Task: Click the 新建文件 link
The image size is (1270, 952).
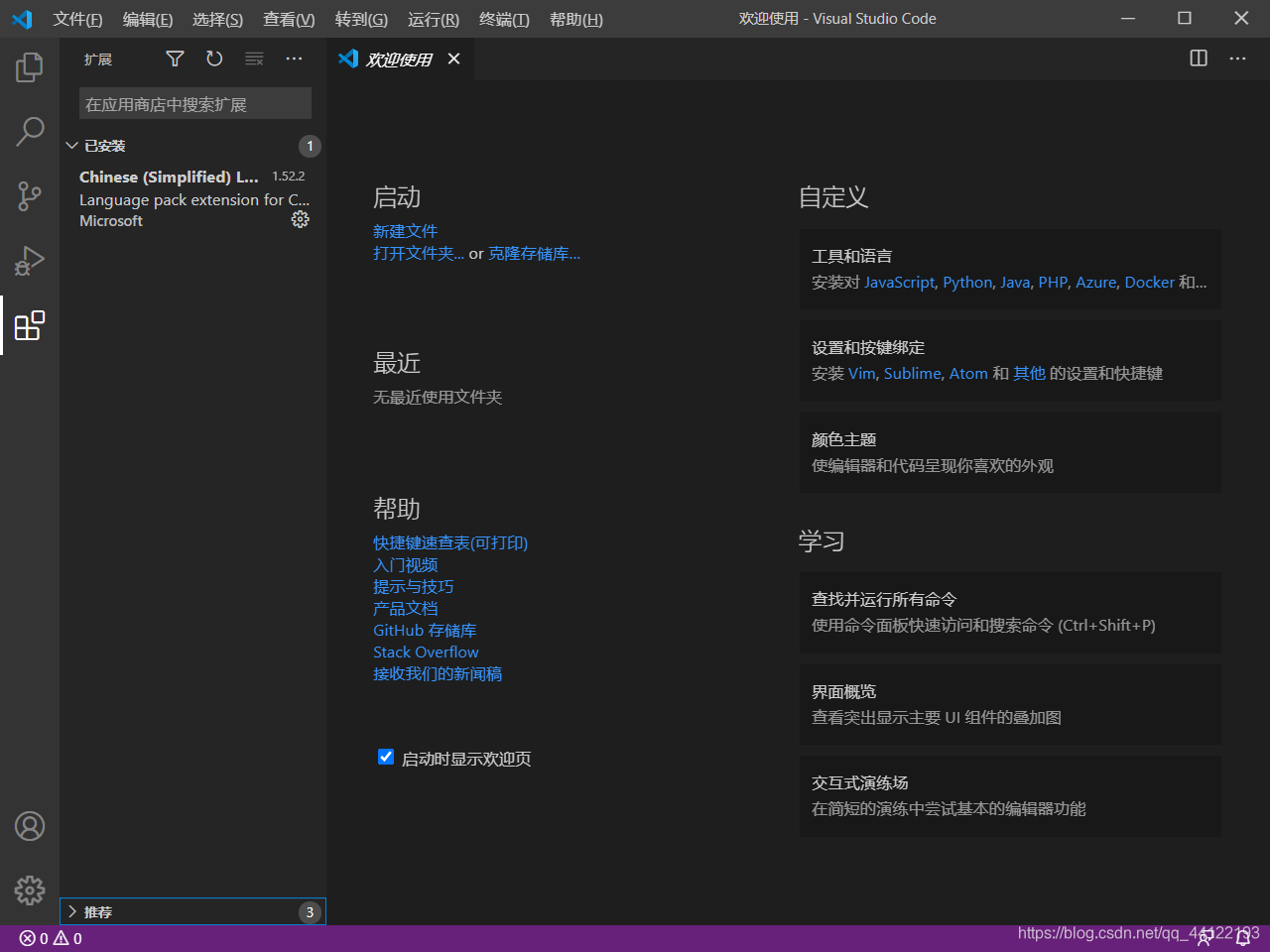Action: [x=405, y=231]
